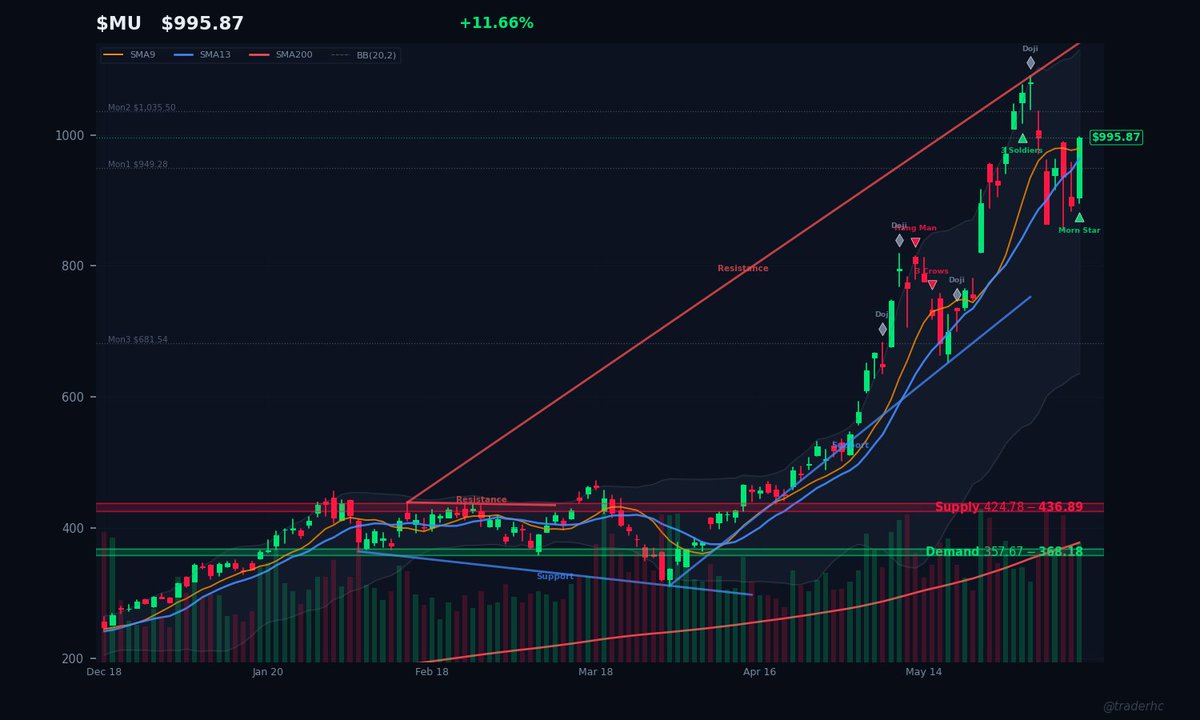The height and width of the screenshot is (720, 1200).
Task: Click the red 3 Crows triangle marker
Action: pyautogui.click(x=932, y=285)
